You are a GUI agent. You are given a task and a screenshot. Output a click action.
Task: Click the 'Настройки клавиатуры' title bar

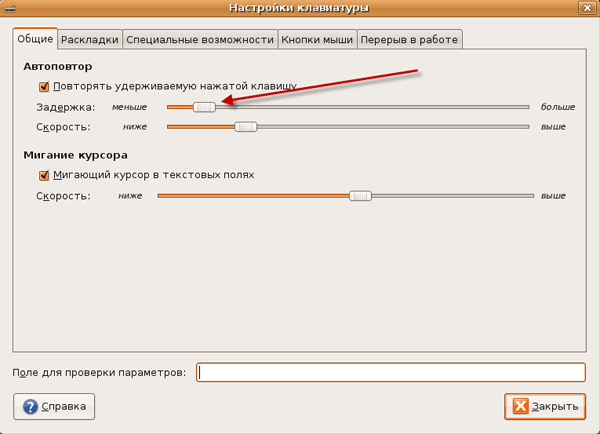tap(300, 8)
